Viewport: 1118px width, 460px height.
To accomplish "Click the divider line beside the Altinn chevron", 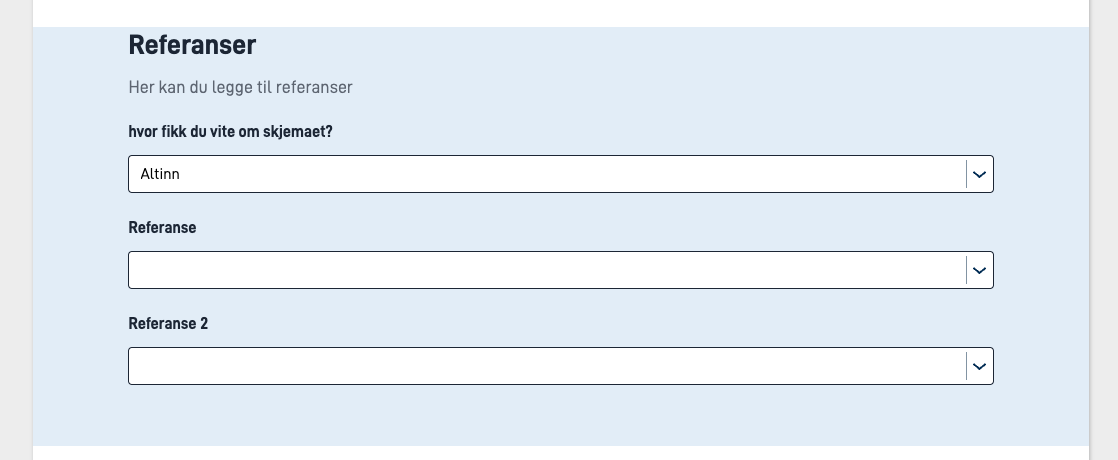I will [x=967, y=174].
